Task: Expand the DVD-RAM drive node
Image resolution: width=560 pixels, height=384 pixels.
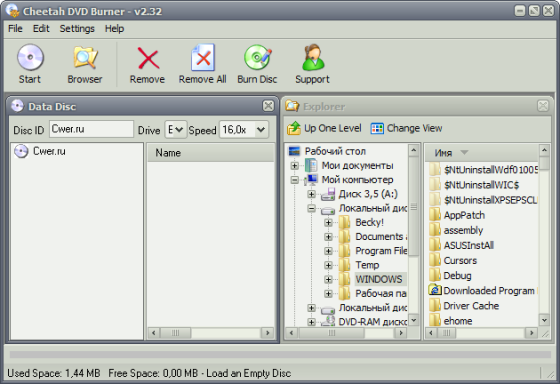Action: [x=311, y=322]
